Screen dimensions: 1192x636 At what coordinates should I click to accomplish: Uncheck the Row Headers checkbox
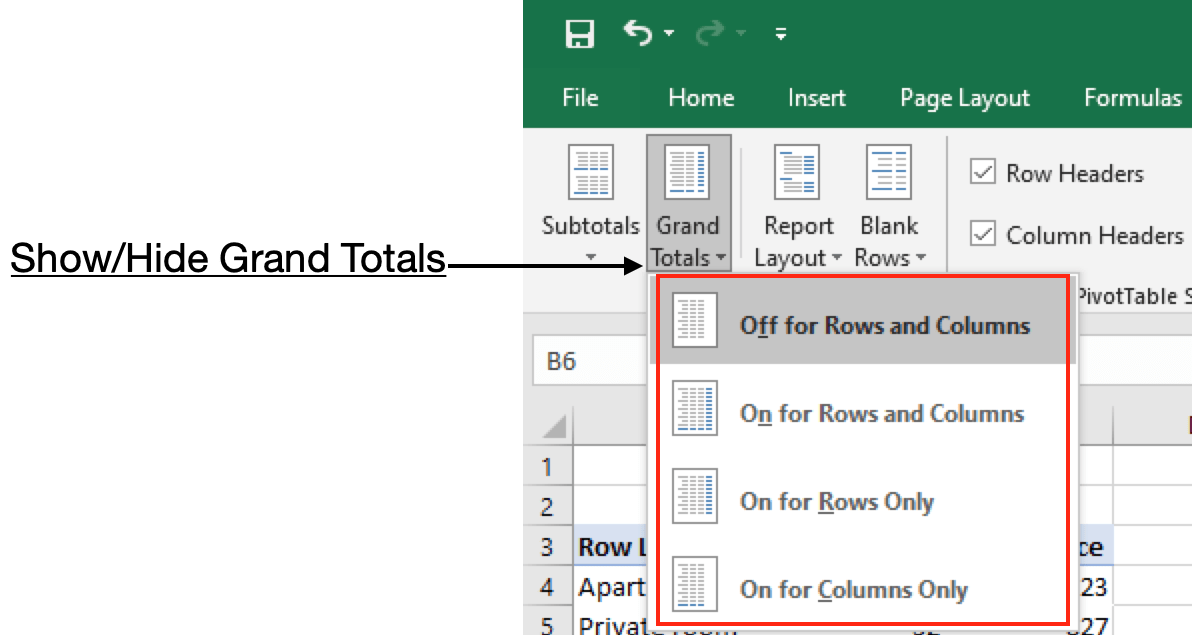coord(983,173)
